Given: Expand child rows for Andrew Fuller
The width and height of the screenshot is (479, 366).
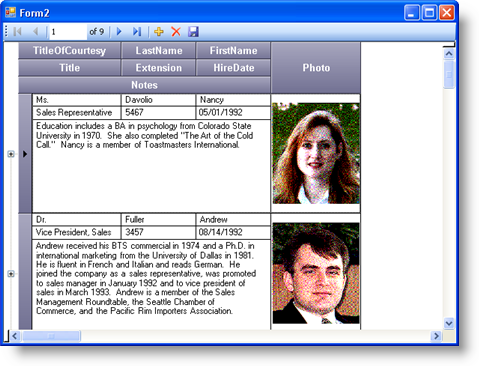Looking at the screenshot, I should point(11,274).
